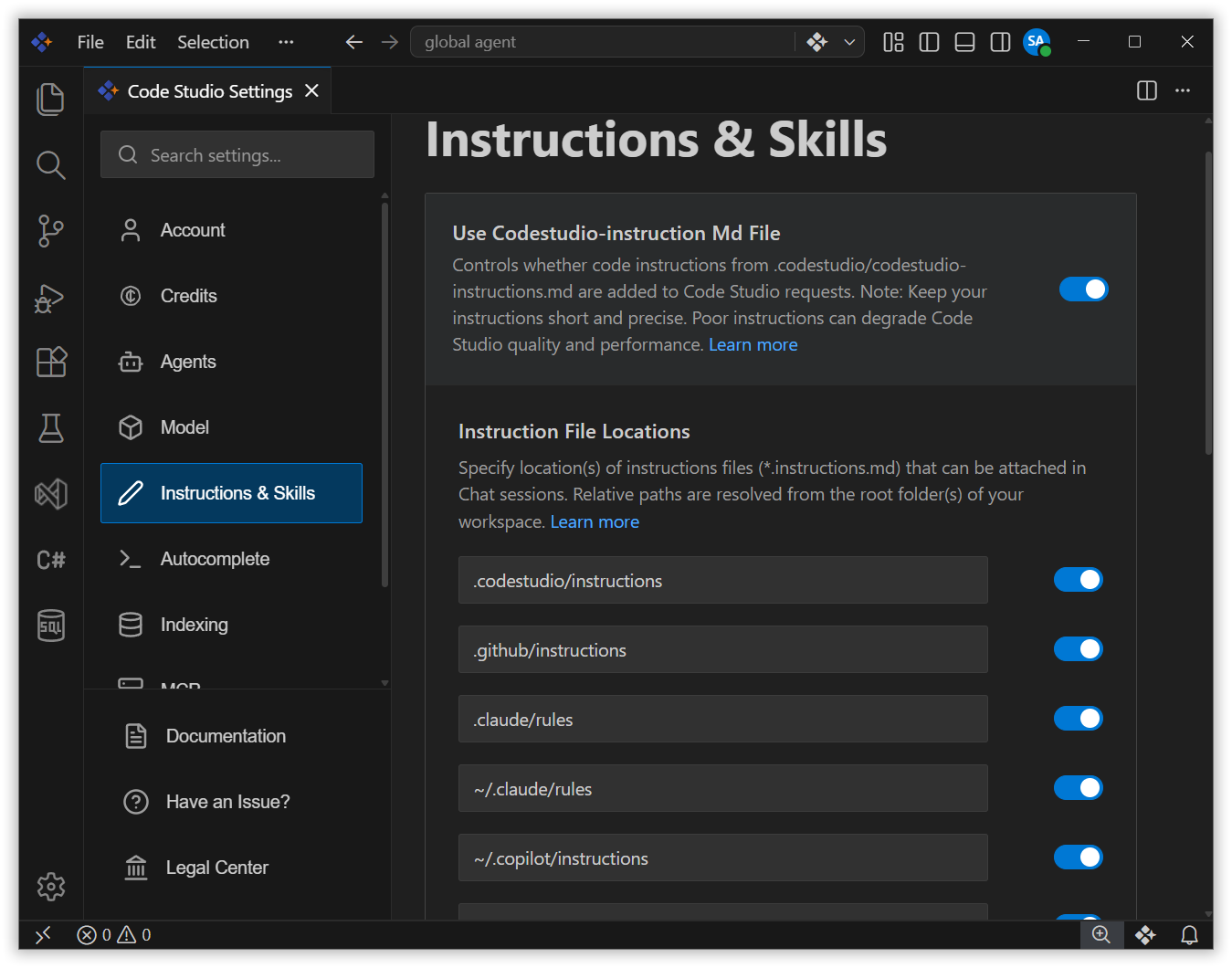Viewport: 1232px width, 968px height.
Task: Go back with the left arrow
Action: point(353,42)
